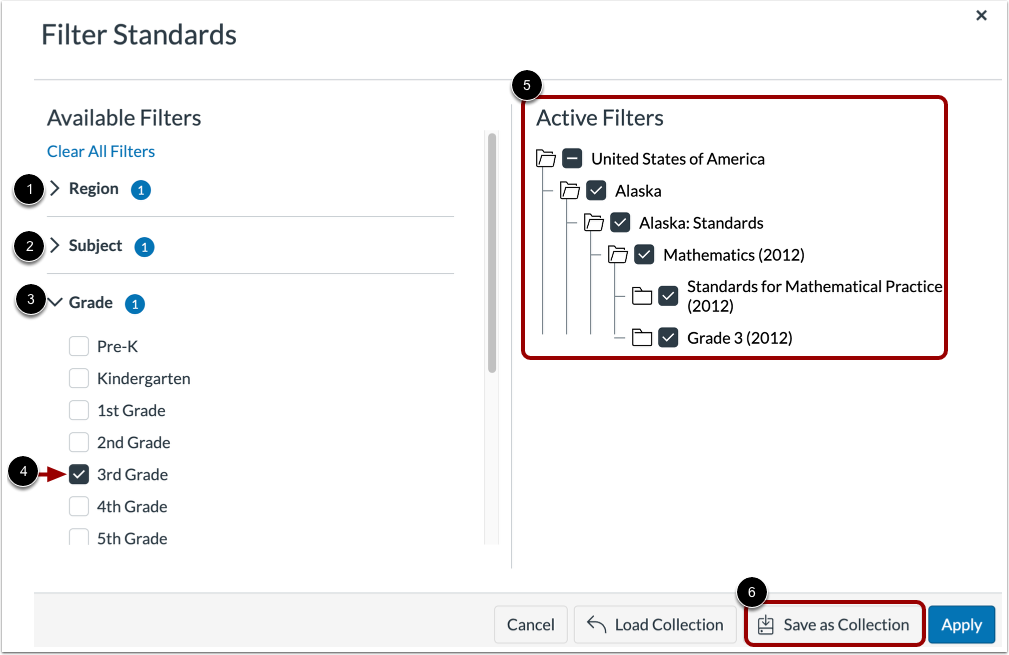
Task: Click the folder icon for Standards for Mathematical Practice
Action: (643, 296)
